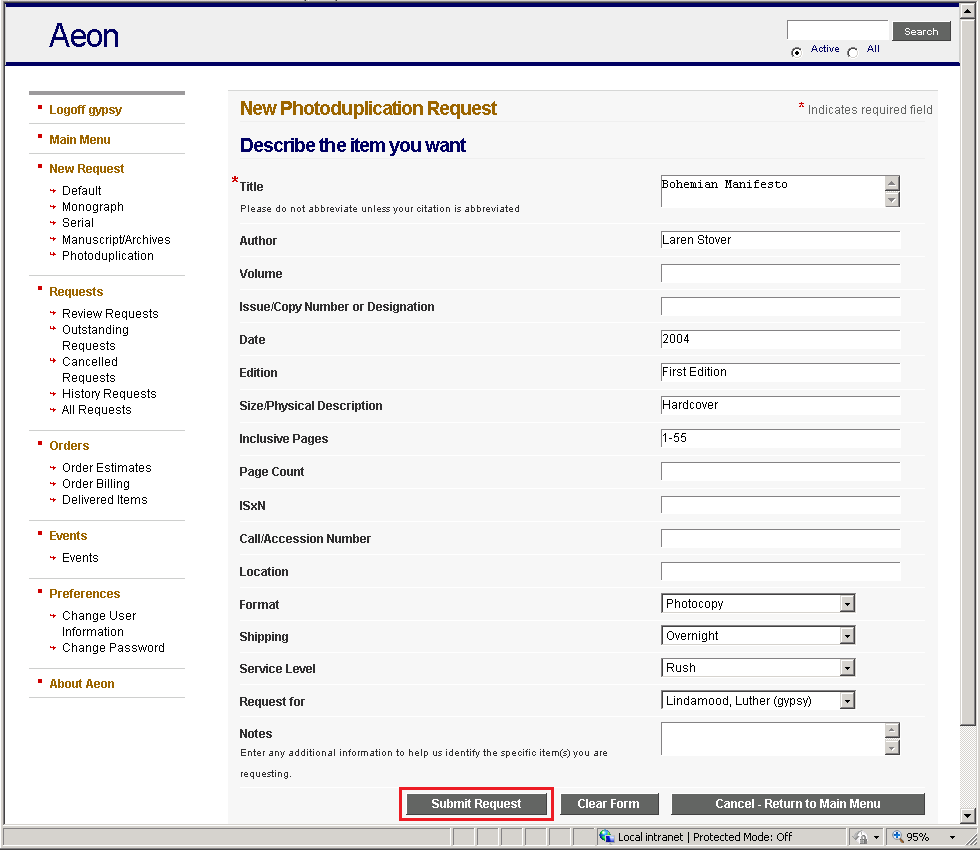The width and height of the screenshot is (980, 850).
Task: Open Photoduplication under New Request
Action: click(x=107, y=255)
